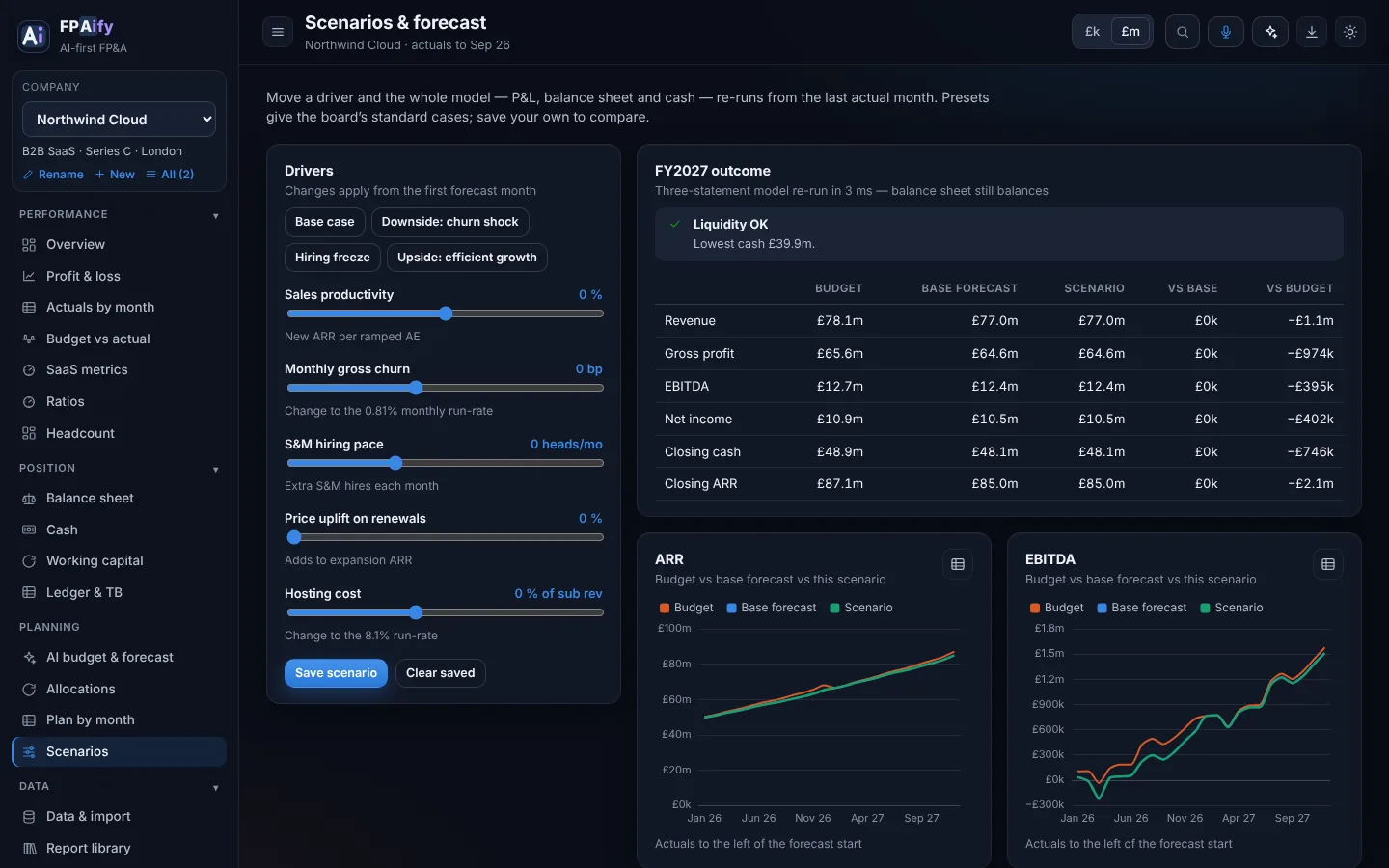Apply Downside: churn shock preset
This screenshot has height=868, width=1389.
coord(449,222)
